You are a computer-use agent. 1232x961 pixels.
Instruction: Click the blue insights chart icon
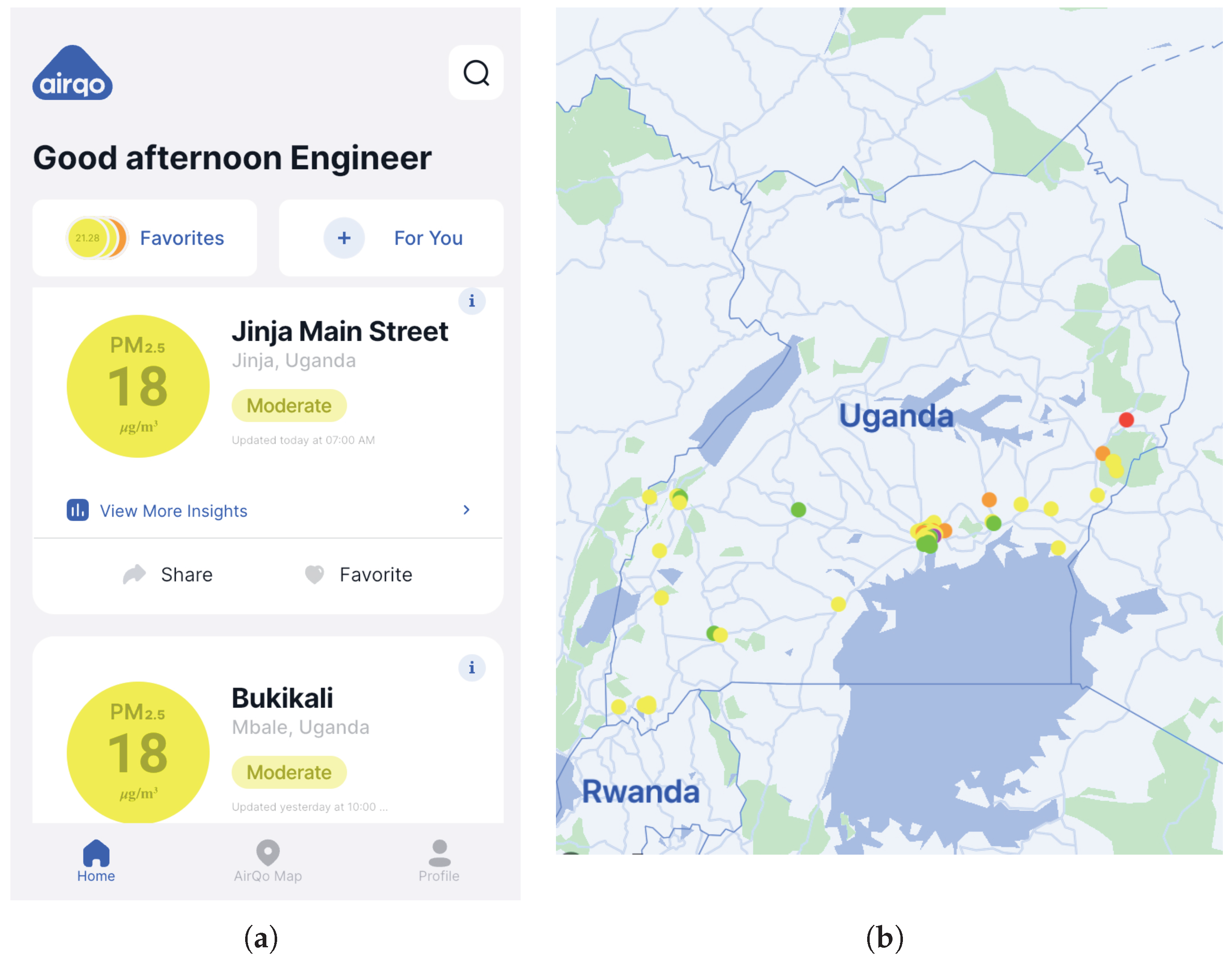77,510
